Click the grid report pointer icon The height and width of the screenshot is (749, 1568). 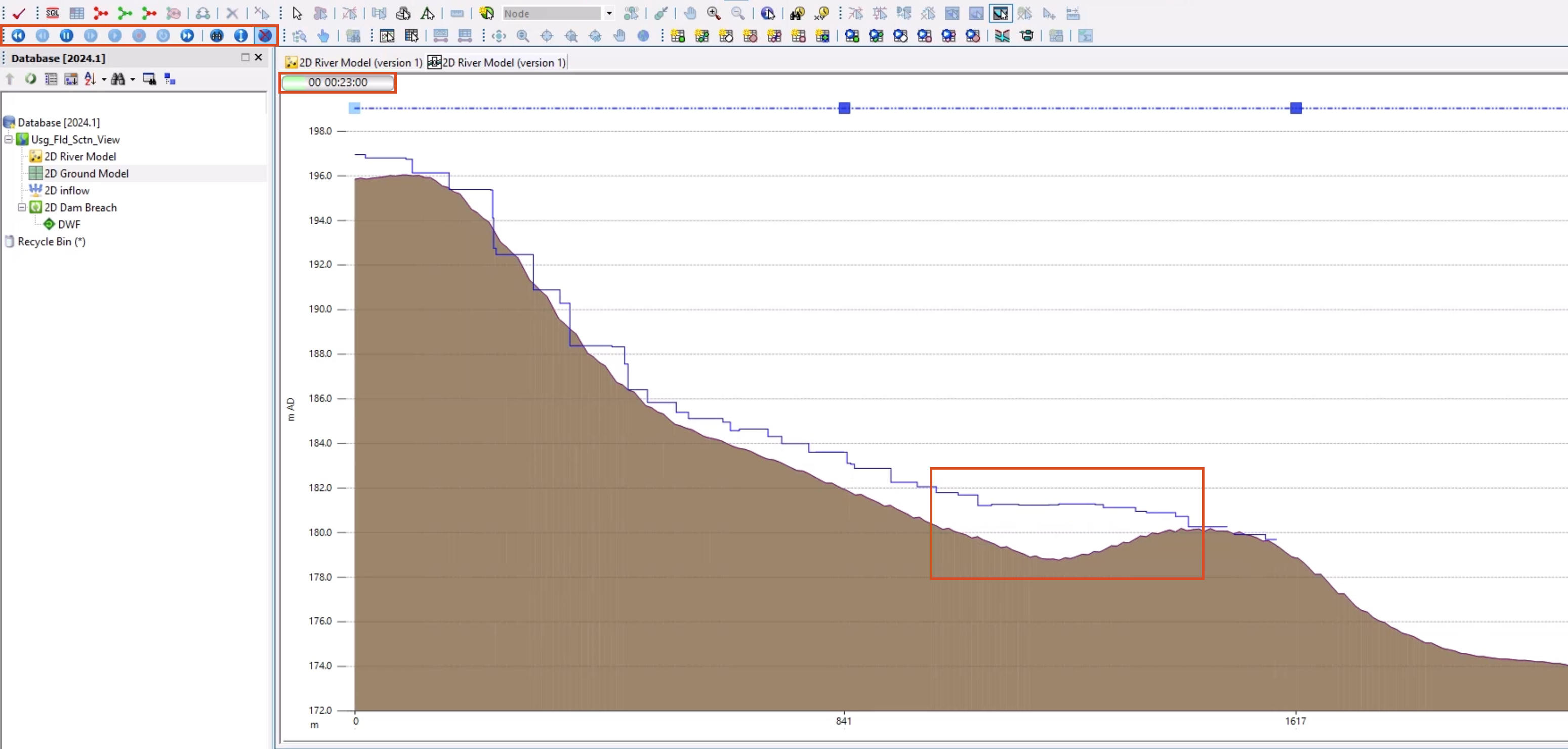coord(411,36)
